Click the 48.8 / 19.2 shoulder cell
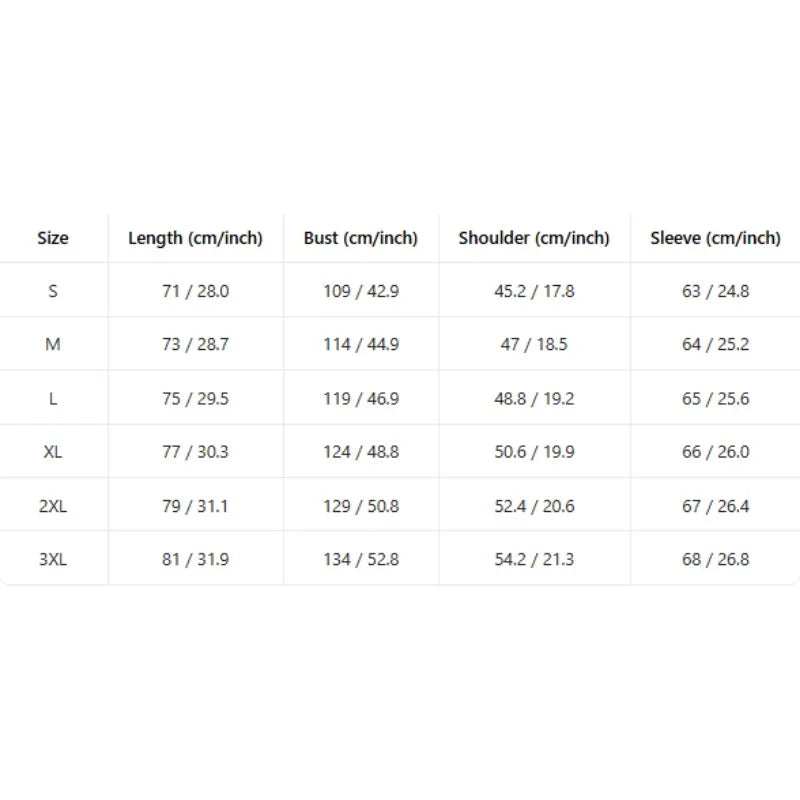The image size is (800, 800). 534,398
